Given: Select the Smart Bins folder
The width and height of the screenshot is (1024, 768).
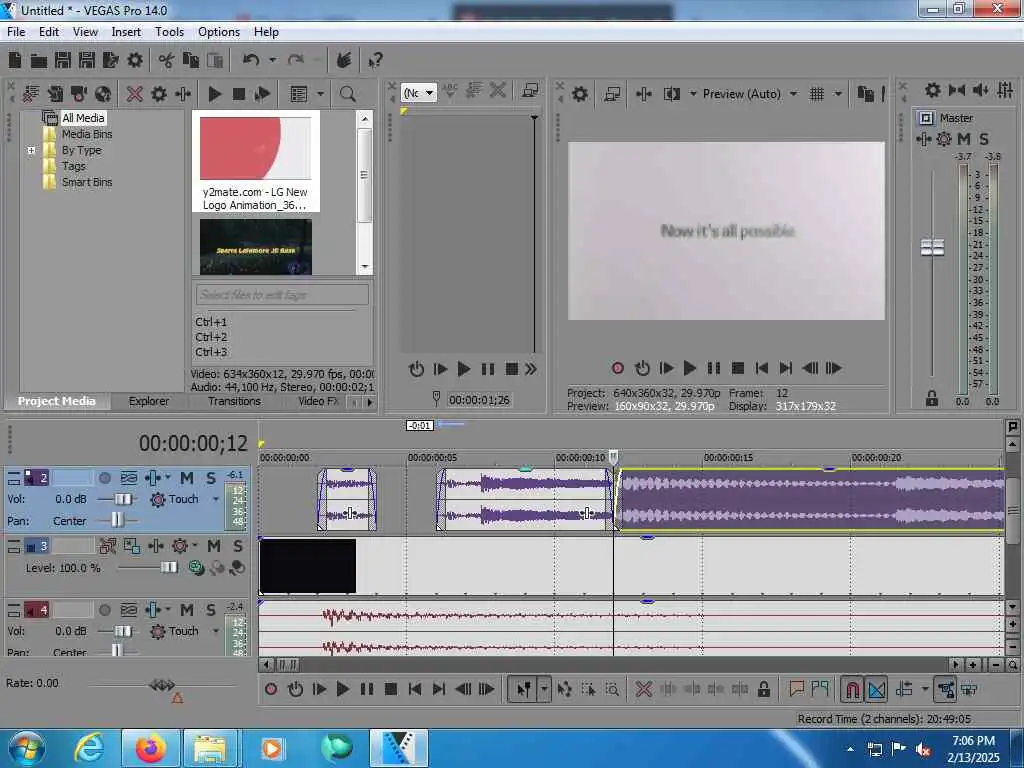Looking at the screenshot, I should point(87,182).
